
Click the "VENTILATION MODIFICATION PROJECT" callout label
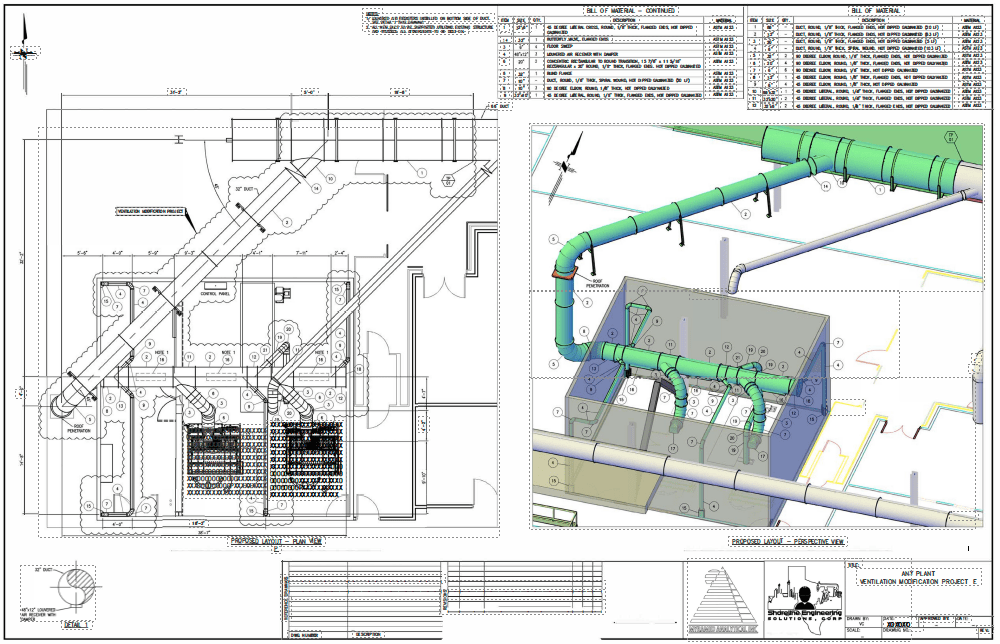pyautogui.click(x=151, y=210)
